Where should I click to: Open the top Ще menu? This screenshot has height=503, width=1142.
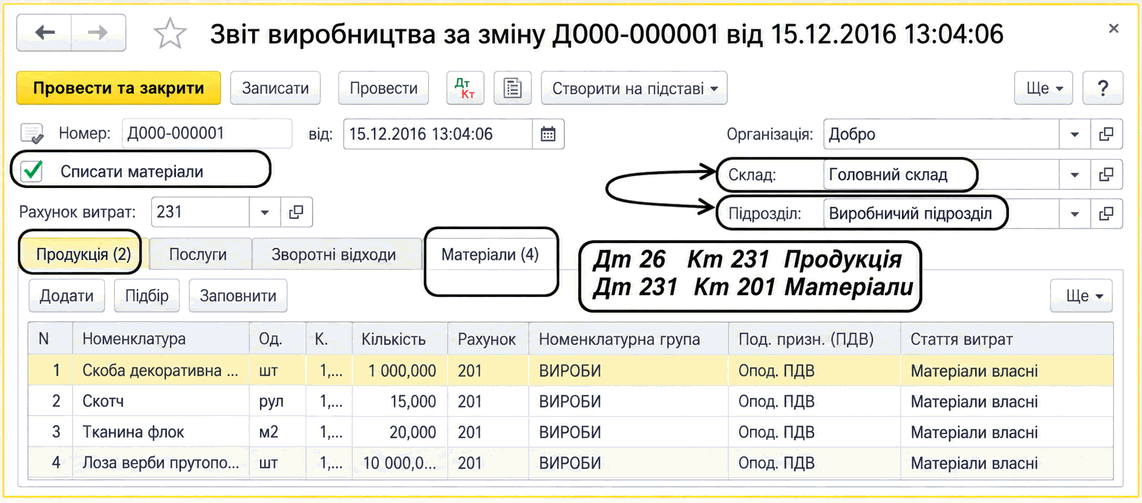pyautogui.click(x=1044, y=89)
